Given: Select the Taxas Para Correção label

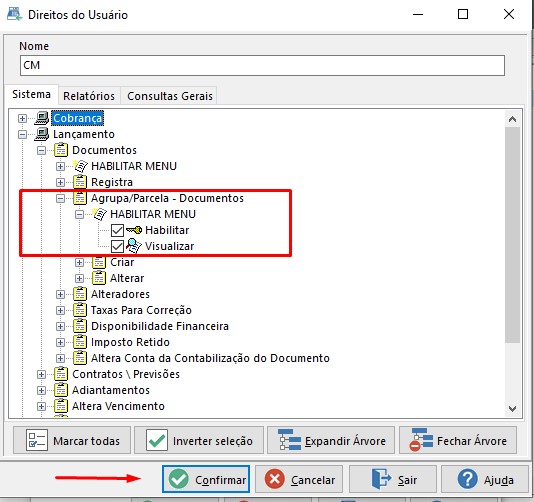Looking at the screenshot, I should (141, 310).
